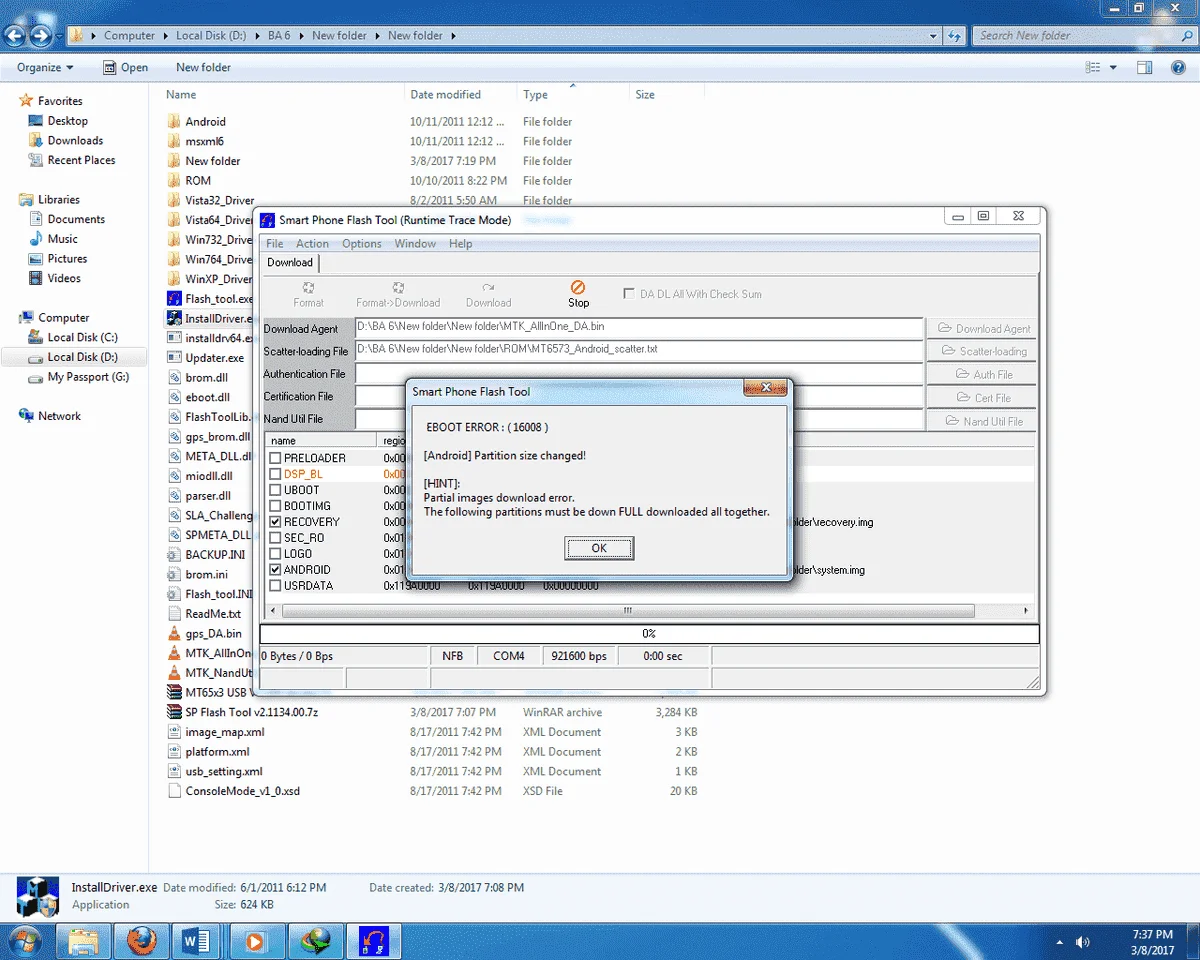Click the Scatter-loading button
Screen dimensions: 1200x960
pyautogui.click(x=981, y=351)
